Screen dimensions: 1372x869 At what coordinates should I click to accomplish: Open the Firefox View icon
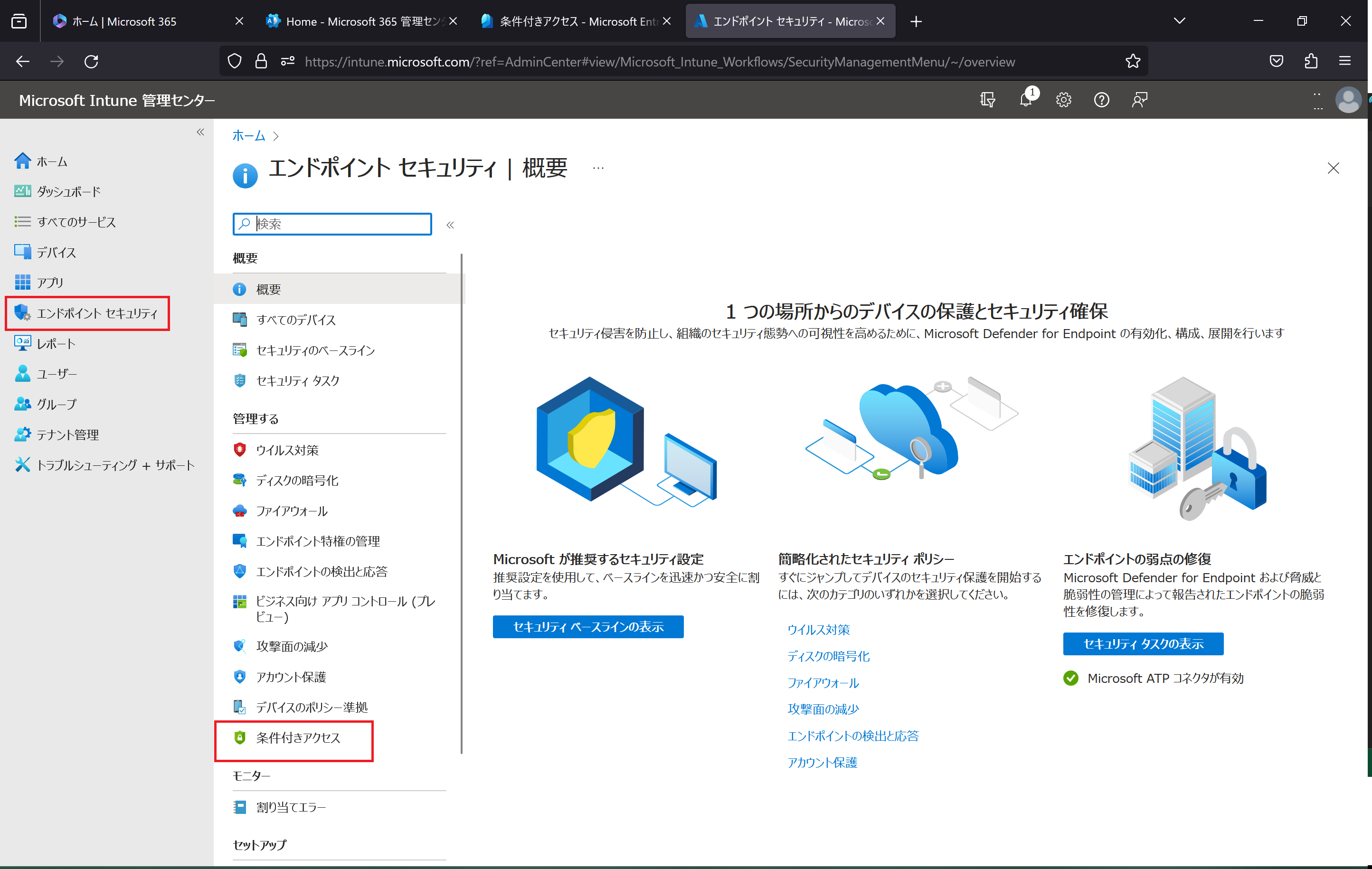tap(19, 21)
